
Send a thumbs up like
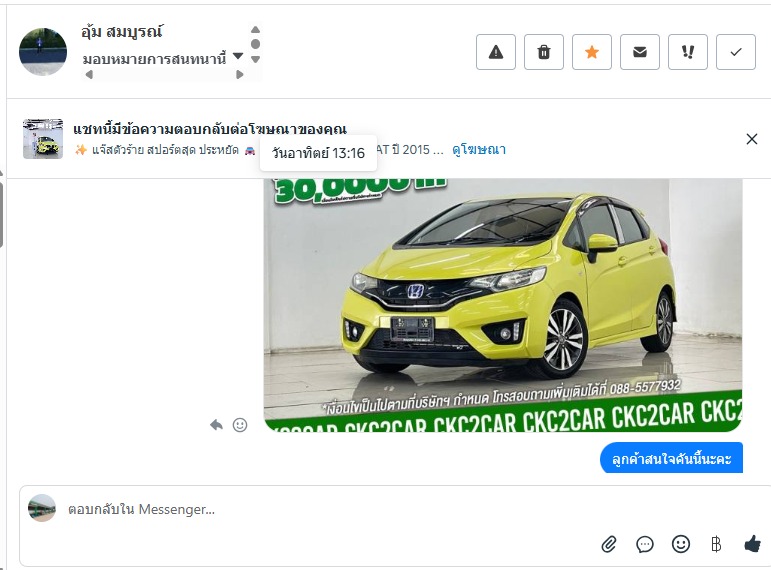point(752,544)
